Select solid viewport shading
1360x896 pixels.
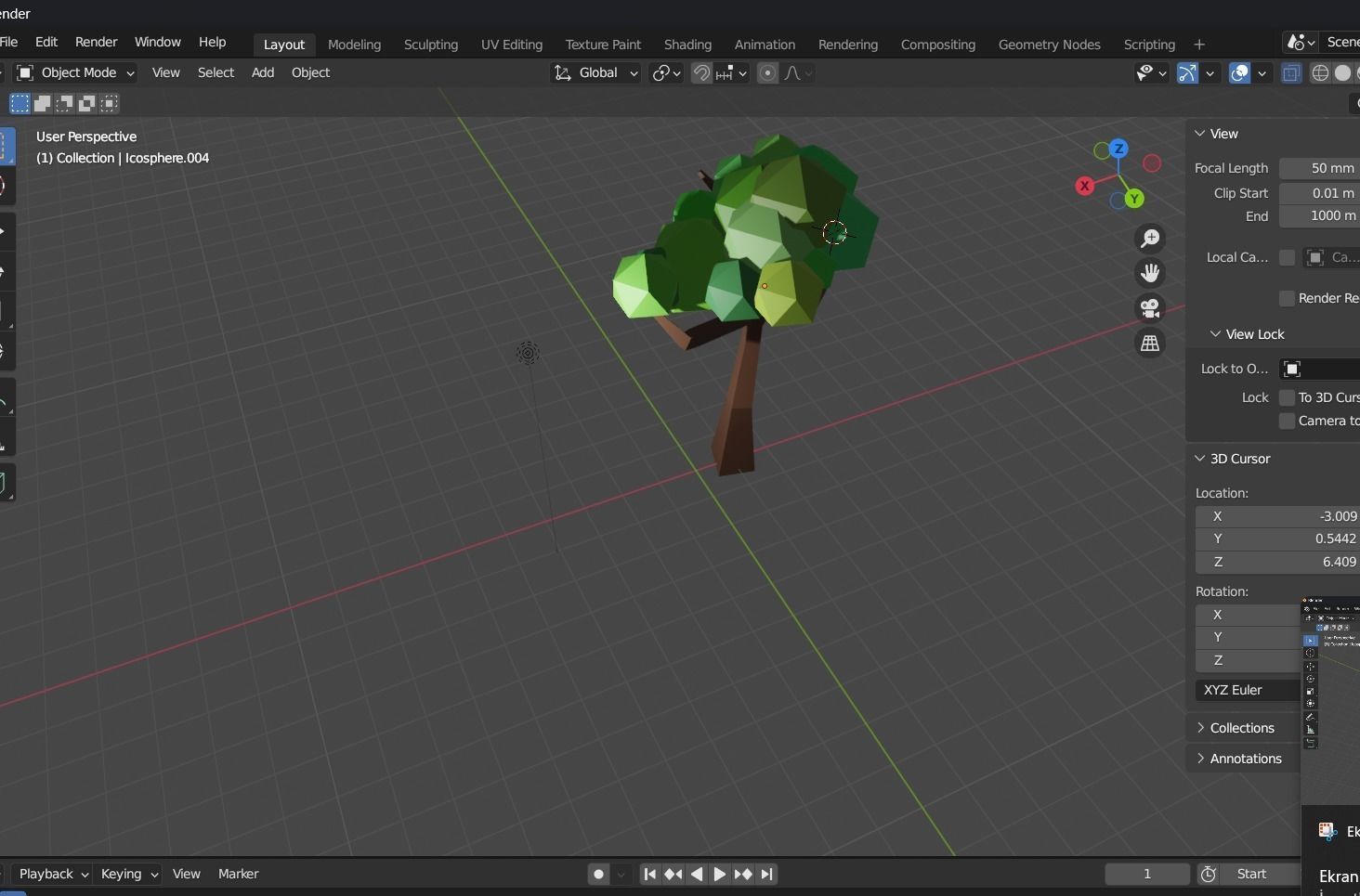tap(1342, 72)
